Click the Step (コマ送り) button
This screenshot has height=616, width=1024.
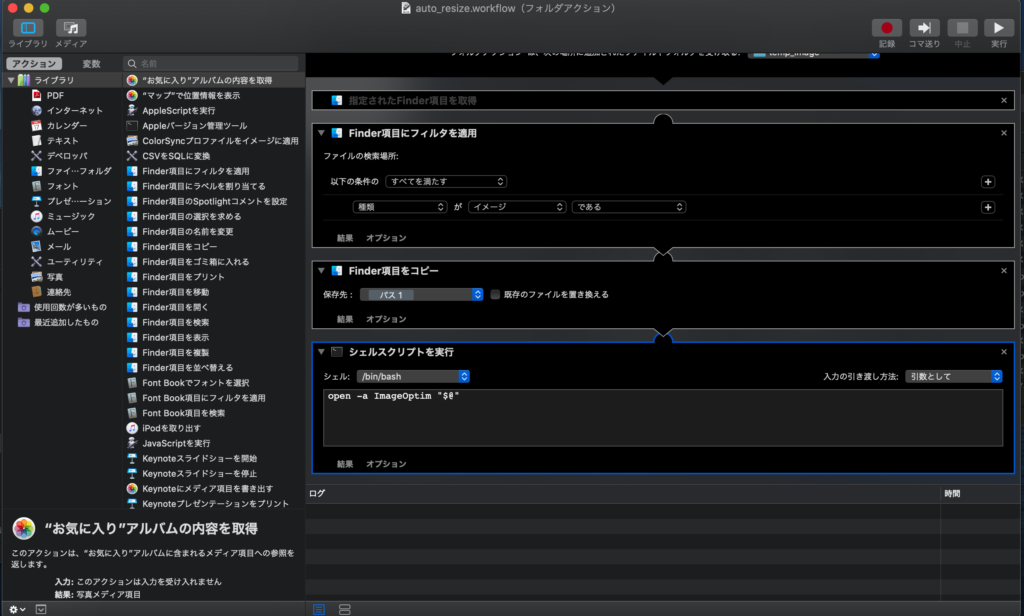click(x=925, y=28)
